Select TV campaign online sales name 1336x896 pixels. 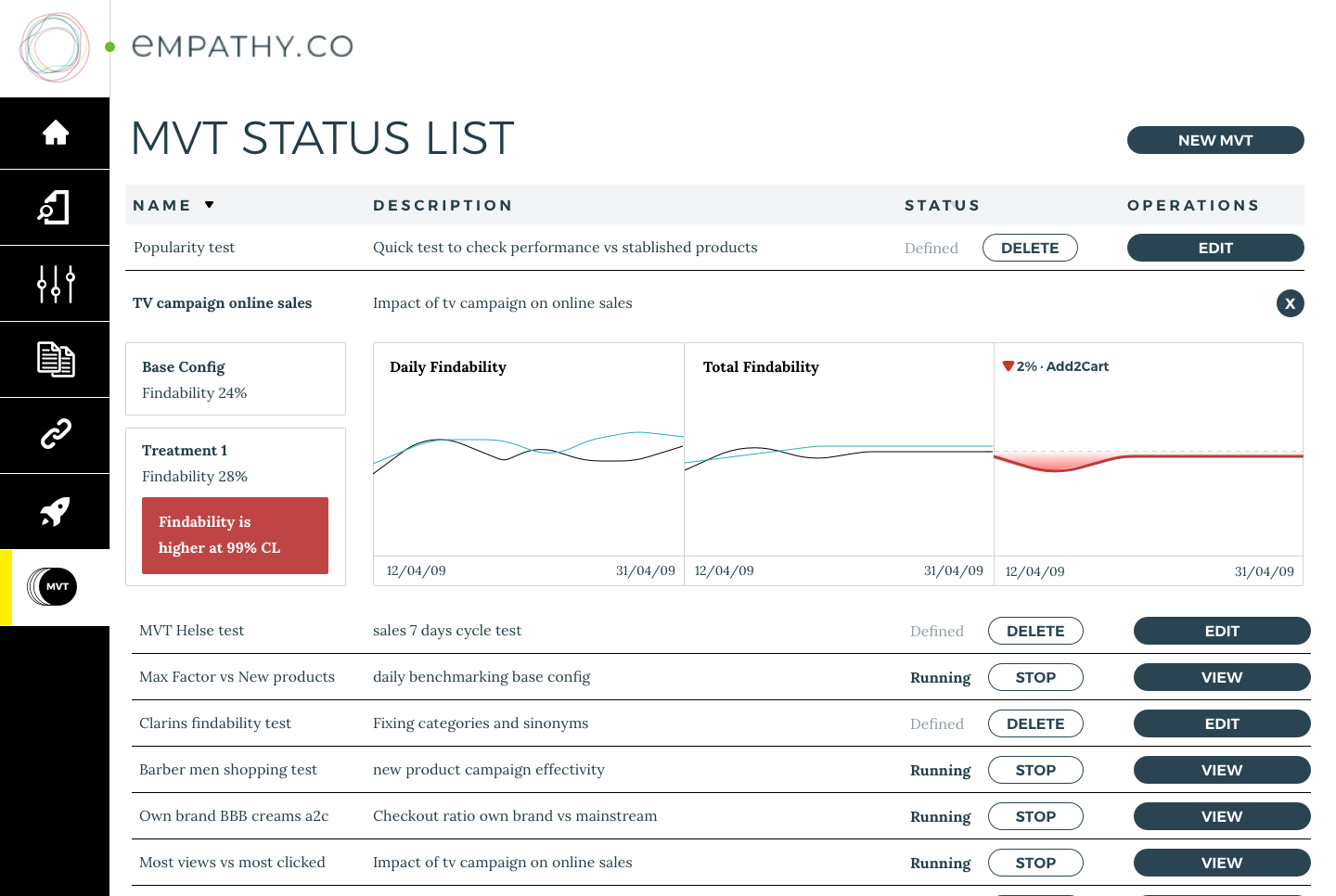(222, 303)
